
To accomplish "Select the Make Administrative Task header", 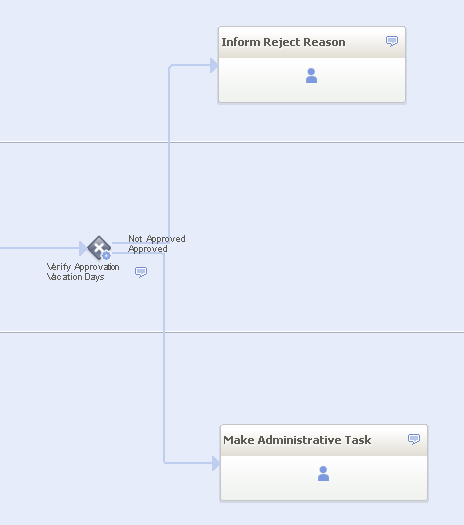I will [x=324, y=440].
